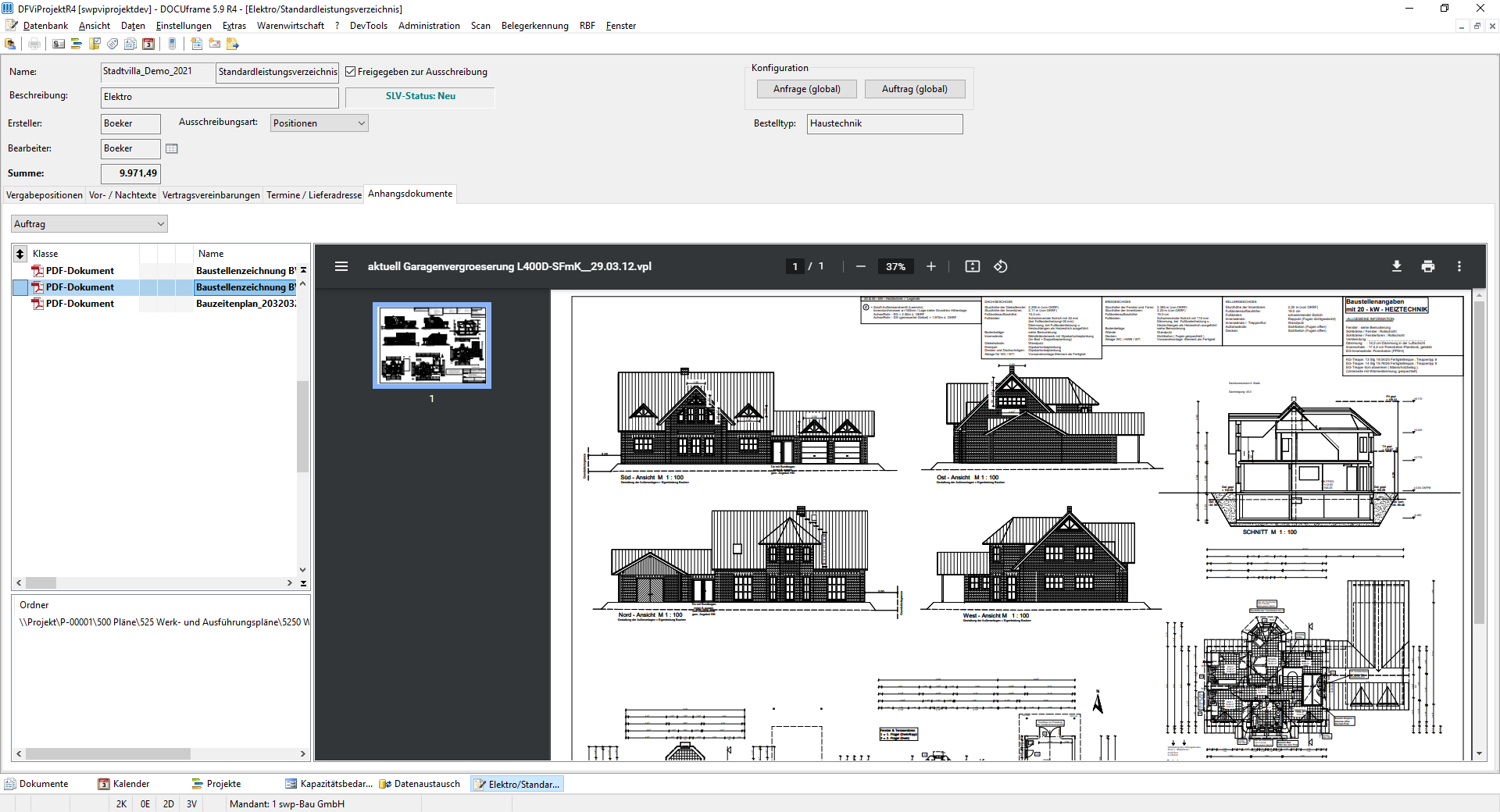Viewport: 1500px width, 812px height.
Task: Click the edit form icon beside Datenbank
Action: [12, 25]
